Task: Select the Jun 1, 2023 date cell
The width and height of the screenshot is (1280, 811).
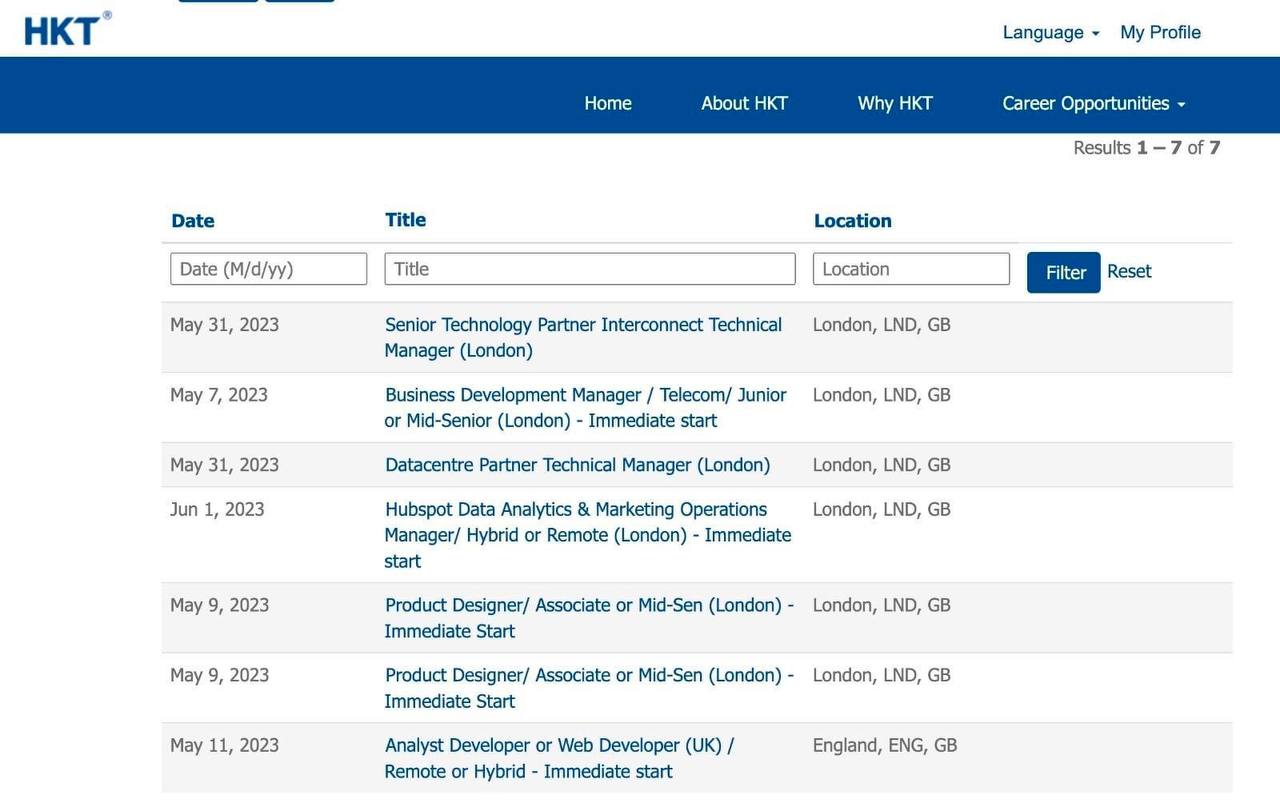Action: click(x=217, y=509)
